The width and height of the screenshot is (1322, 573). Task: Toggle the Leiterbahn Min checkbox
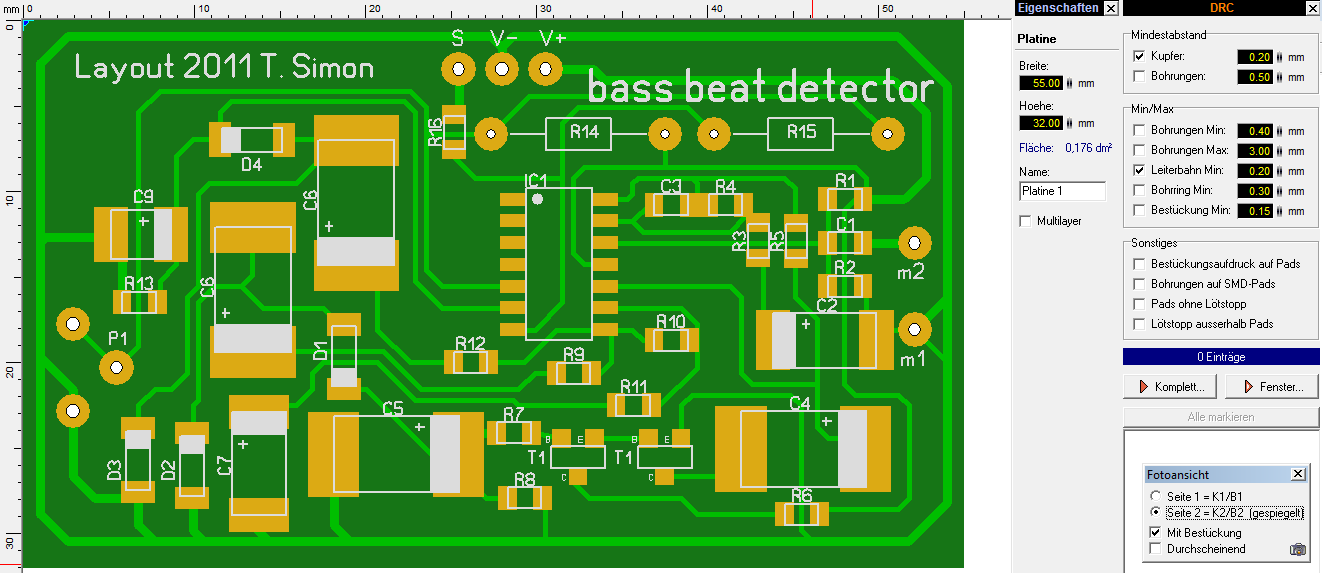[x=1139, y=170]
